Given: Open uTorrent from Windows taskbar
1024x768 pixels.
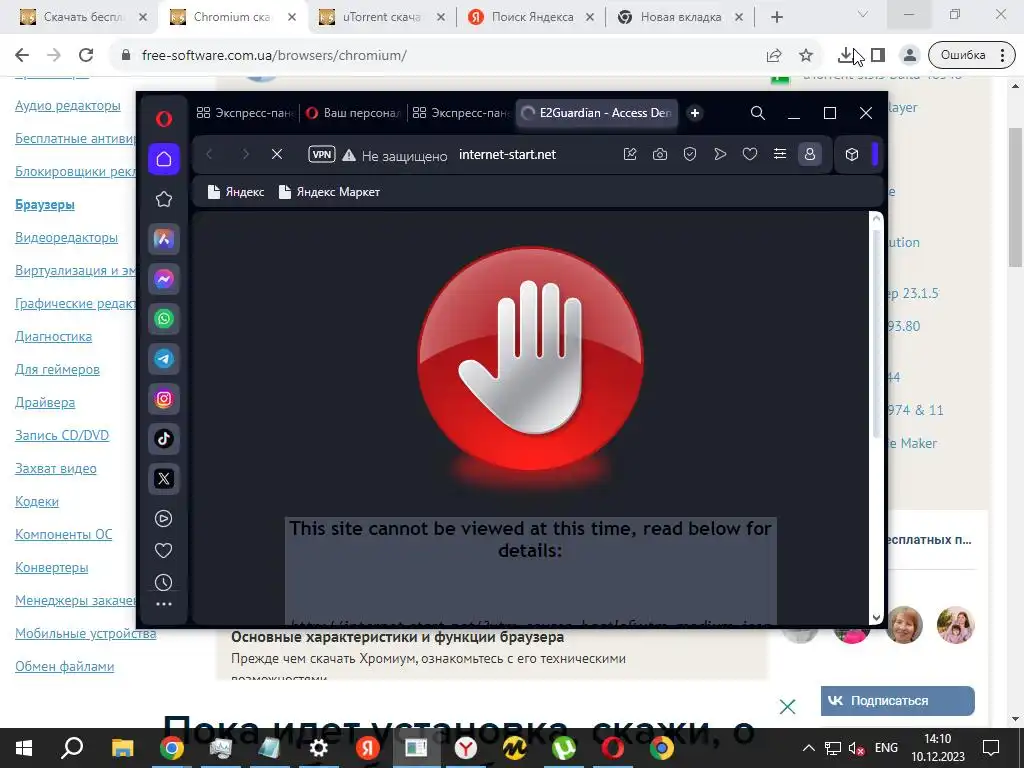Looking at the screenshot, I should tap(564, 748).
